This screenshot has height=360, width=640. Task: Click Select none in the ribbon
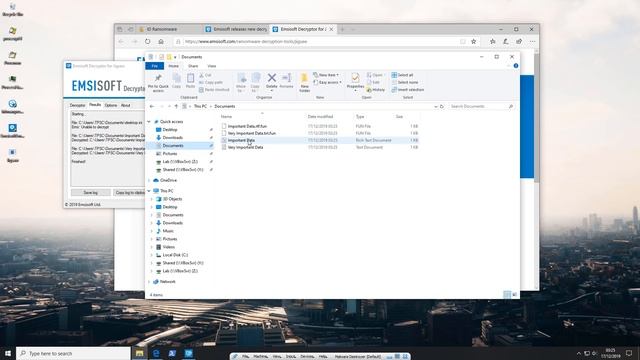coord(405,82)
